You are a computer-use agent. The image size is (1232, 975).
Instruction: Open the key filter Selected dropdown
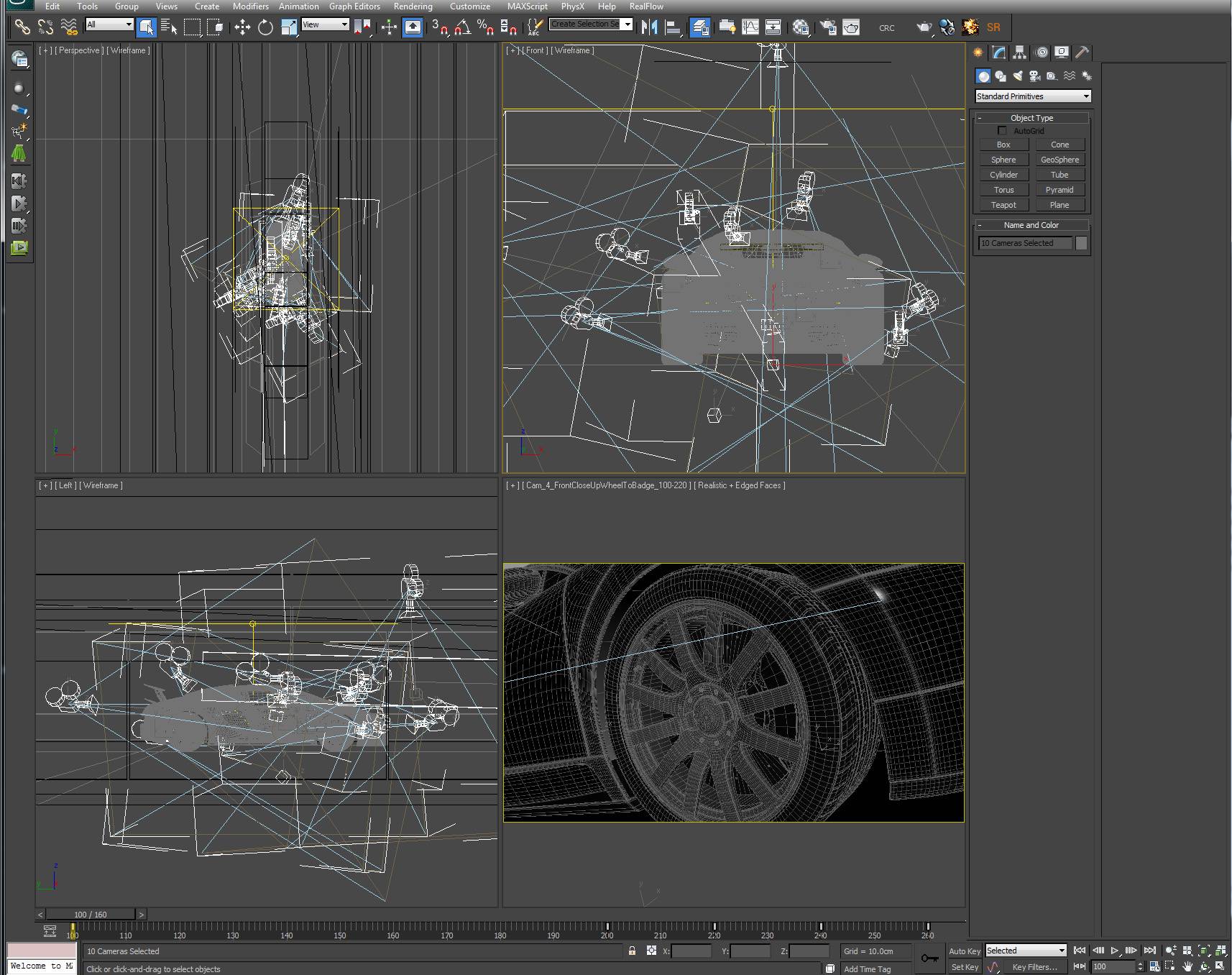pos(1025,951)
